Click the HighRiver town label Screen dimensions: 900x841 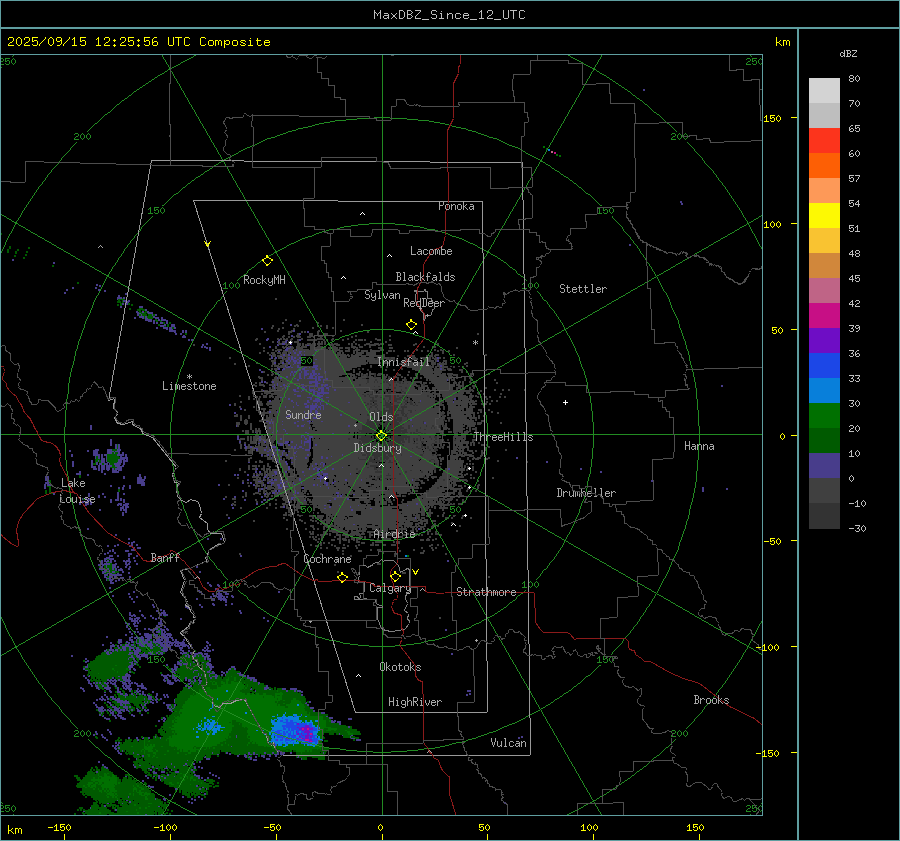tap(415, 702)
